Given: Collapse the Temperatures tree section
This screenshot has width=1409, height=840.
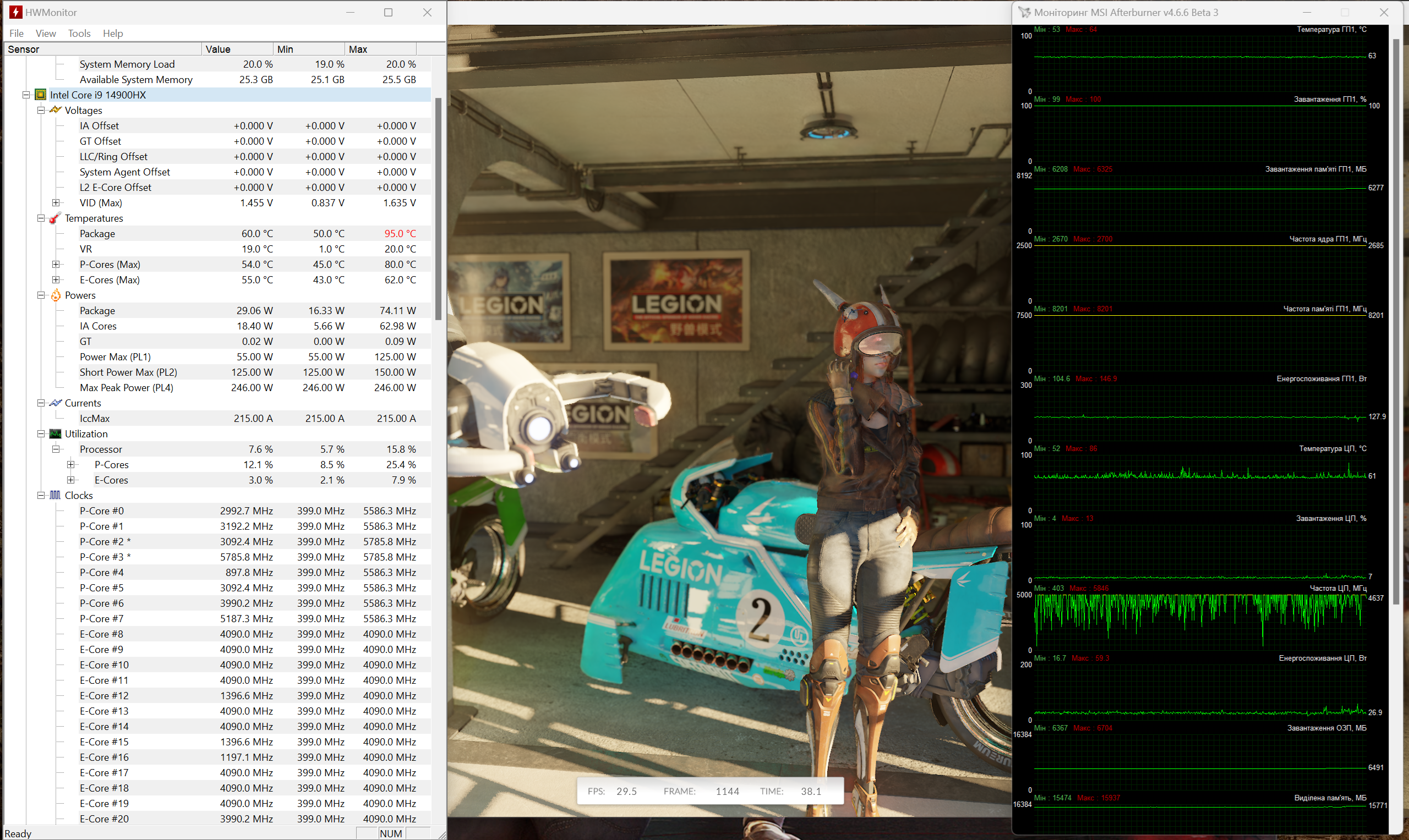Looking at the screenshot, I should 41,218.
